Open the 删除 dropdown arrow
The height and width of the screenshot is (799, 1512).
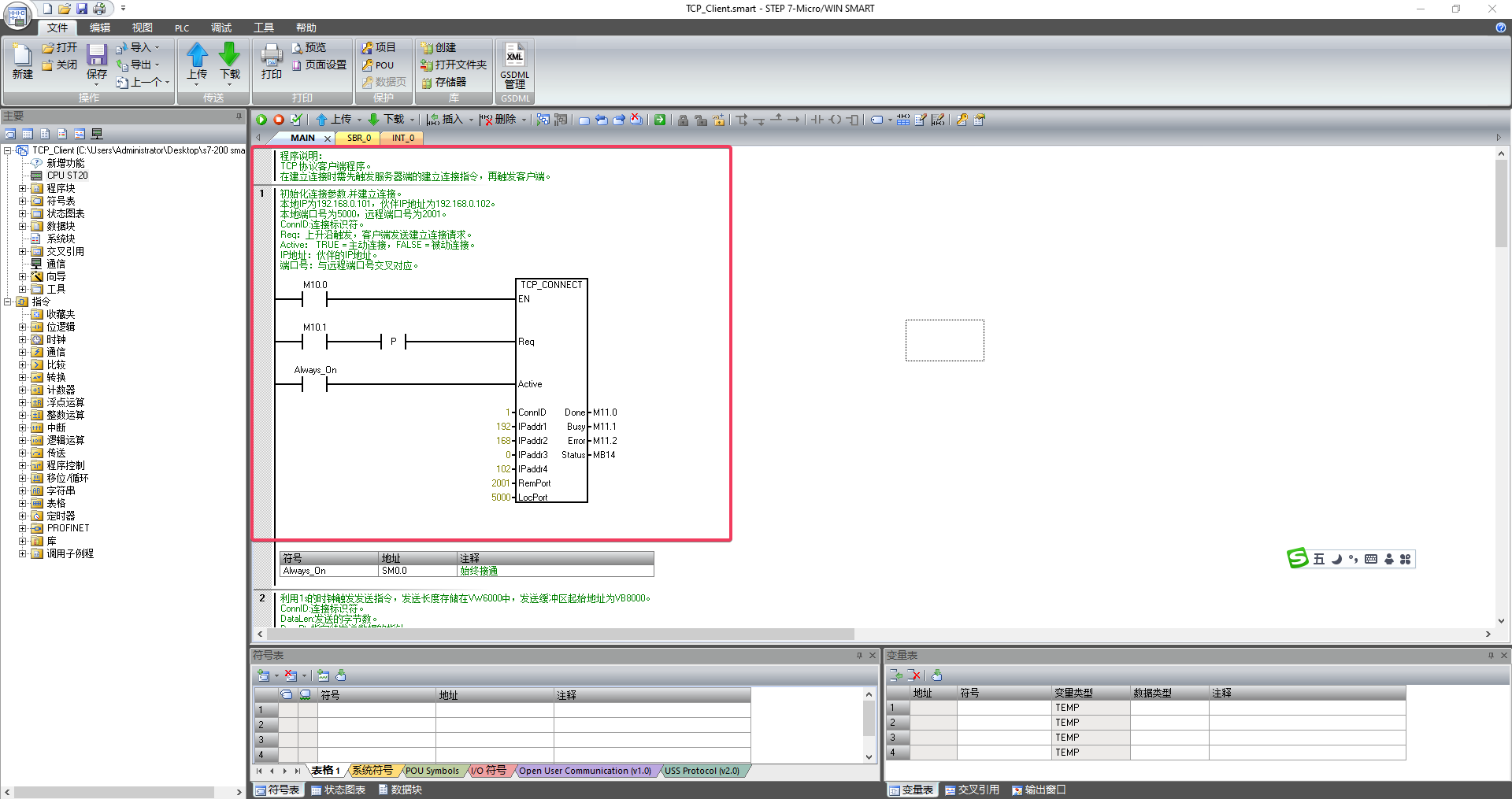pyautogui.click(x=524, y=120)
